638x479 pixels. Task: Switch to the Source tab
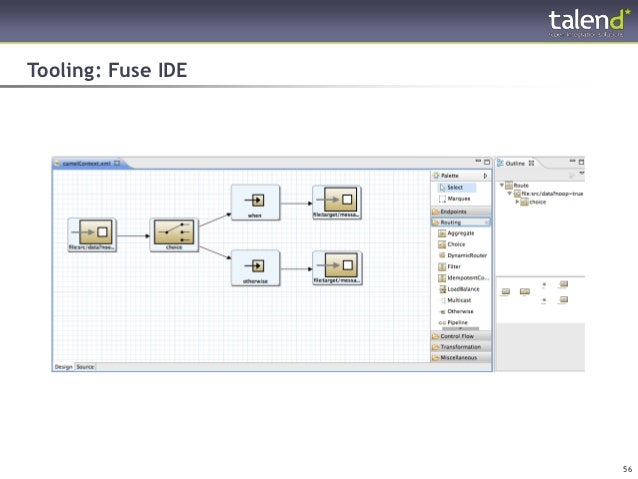click(x=85, y=367)
